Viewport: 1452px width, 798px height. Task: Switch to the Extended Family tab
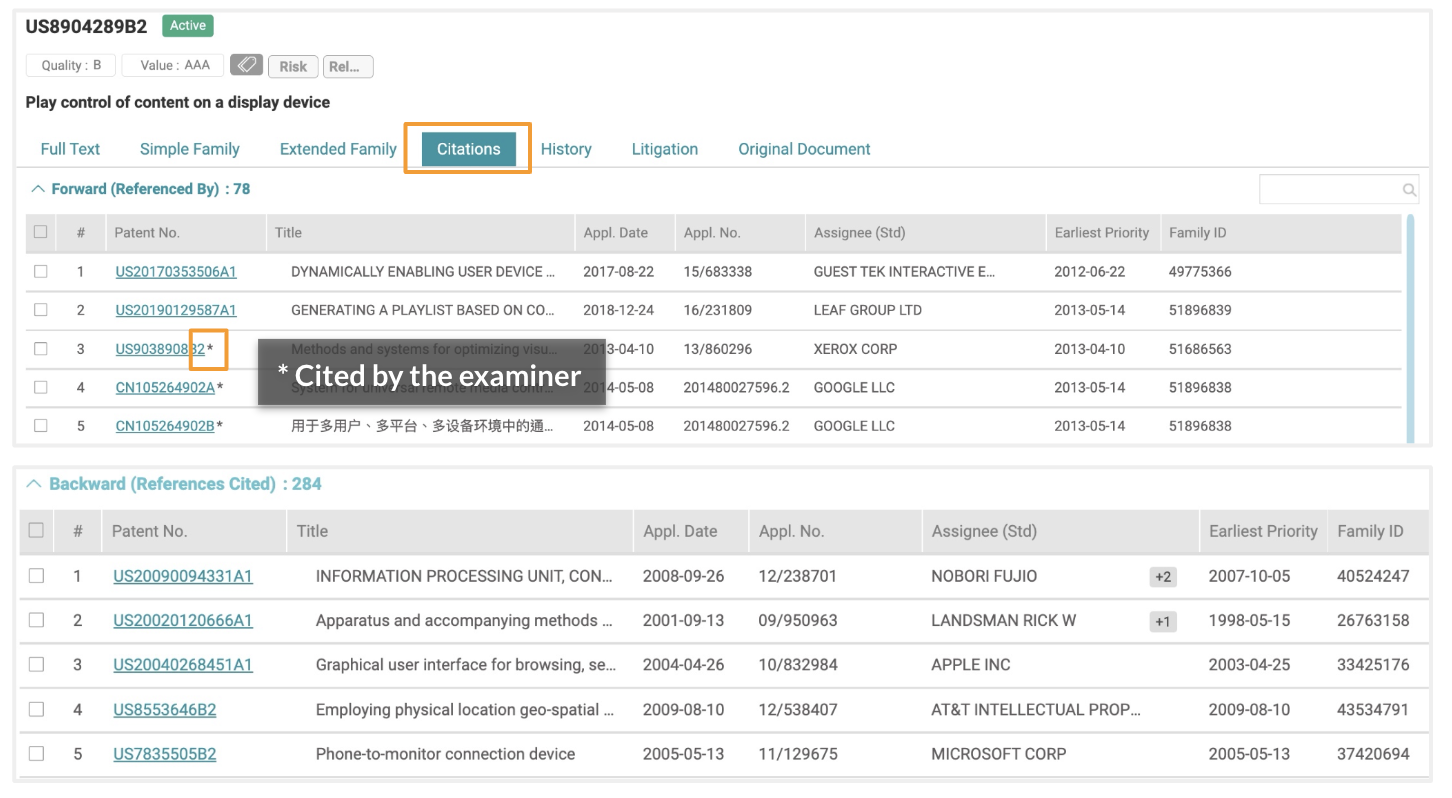(338, 149)
